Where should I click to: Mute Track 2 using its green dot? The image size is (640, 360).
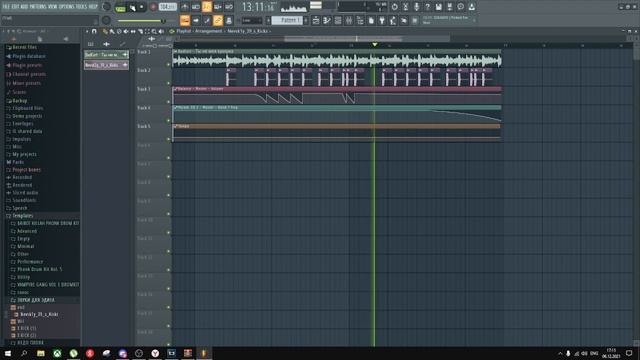click(169, 83)
